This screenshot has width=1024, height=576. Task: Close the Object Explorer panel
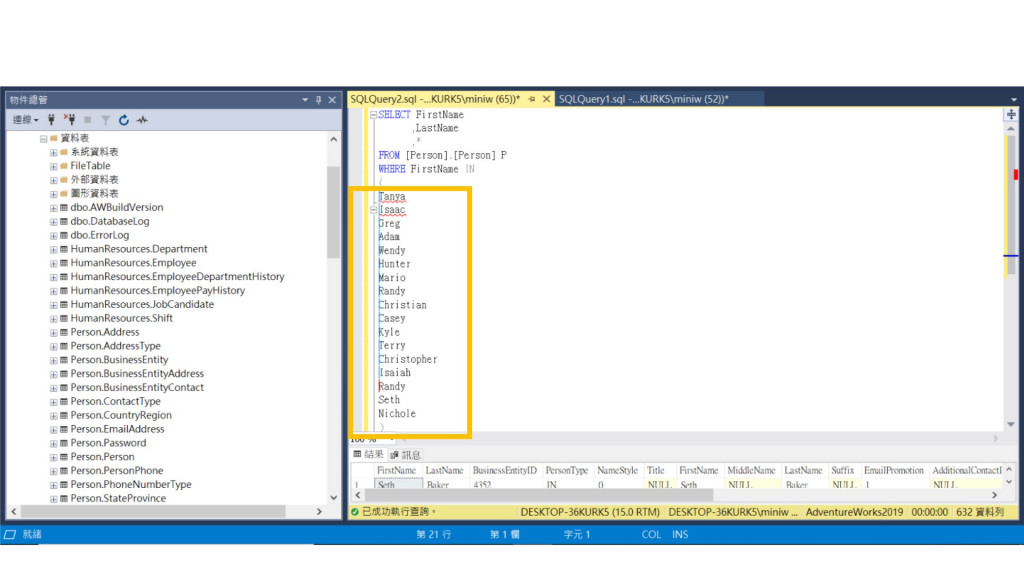pos(332,100)
